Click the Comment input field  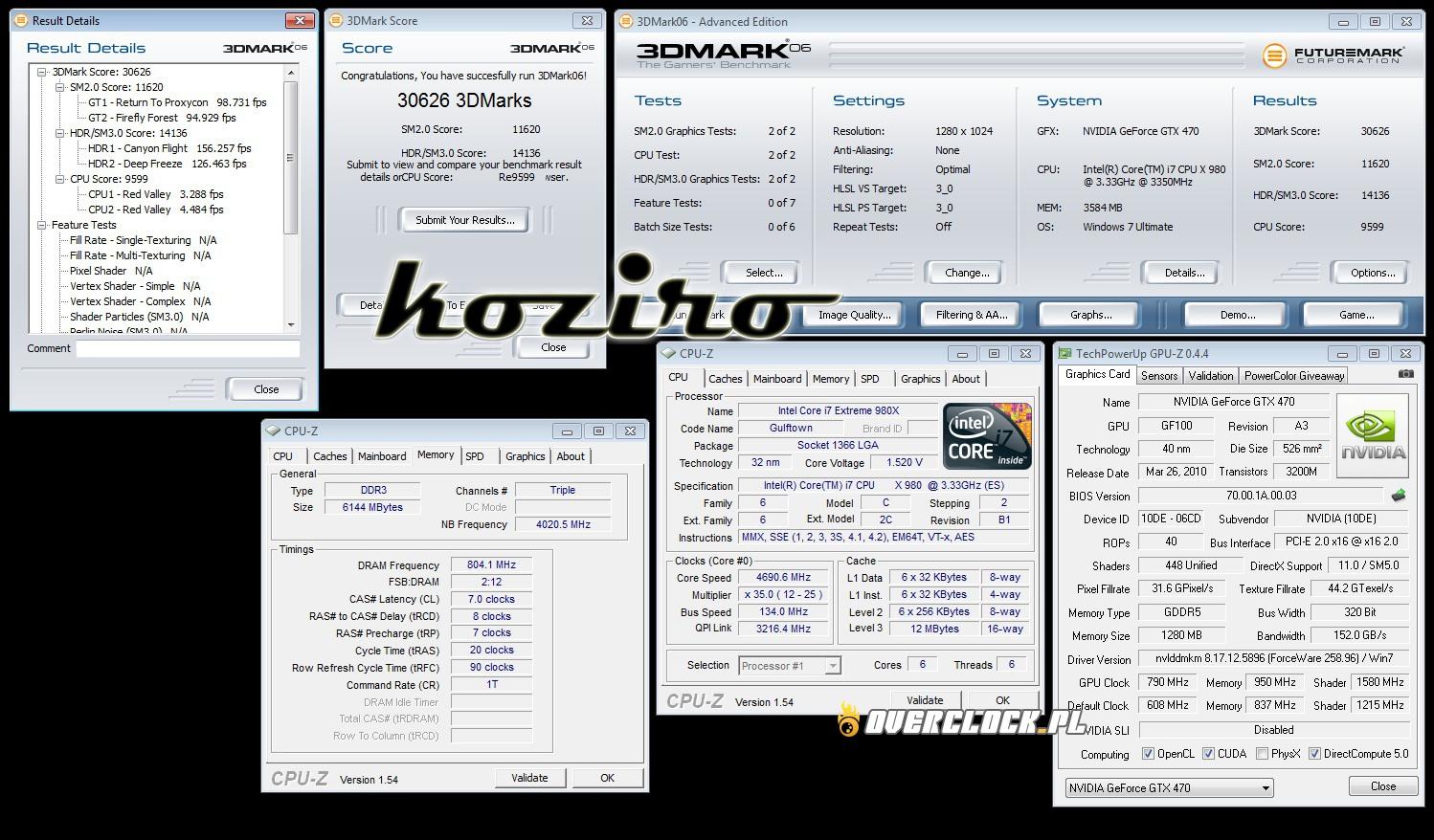[x=188, y=349]
